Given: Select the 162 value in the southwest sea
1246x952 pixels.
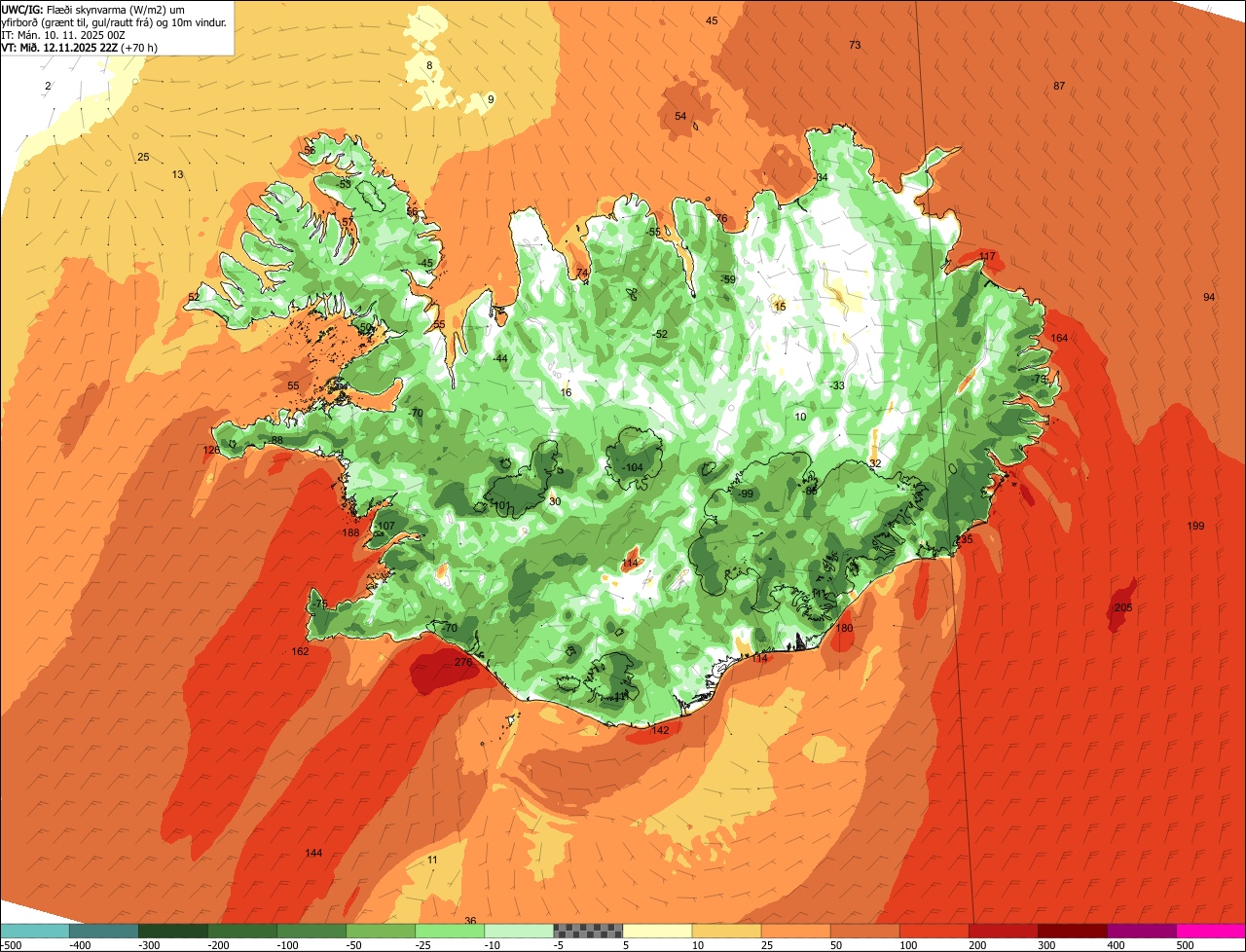Looking at the screenshot, I should point(300,651).
